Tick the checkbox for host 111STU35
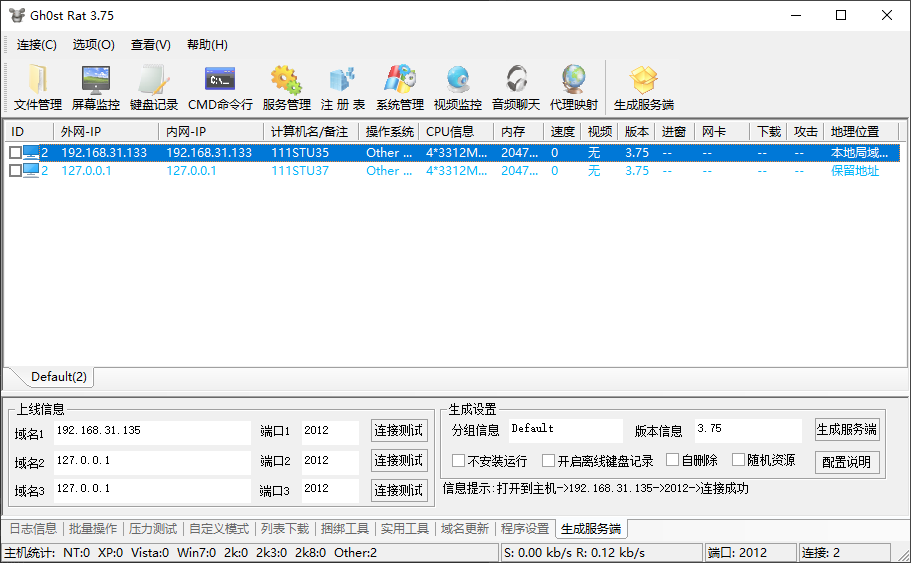This screenshot has width=911, height=563. click(x=16, y=153)
